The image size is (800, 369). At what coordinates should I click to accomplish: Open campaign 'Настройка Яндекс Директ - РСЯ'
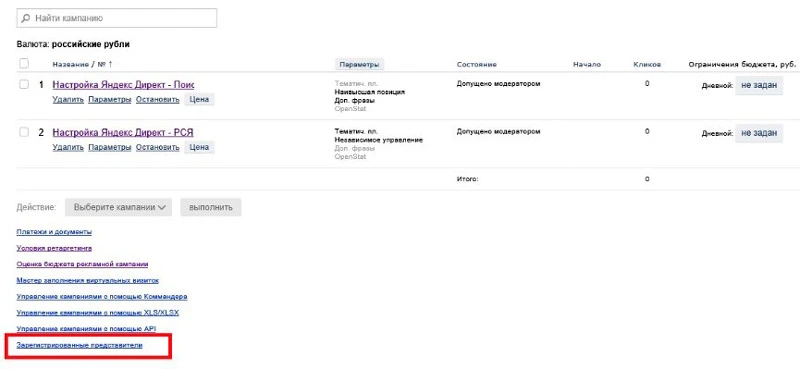tap(122, 133)
